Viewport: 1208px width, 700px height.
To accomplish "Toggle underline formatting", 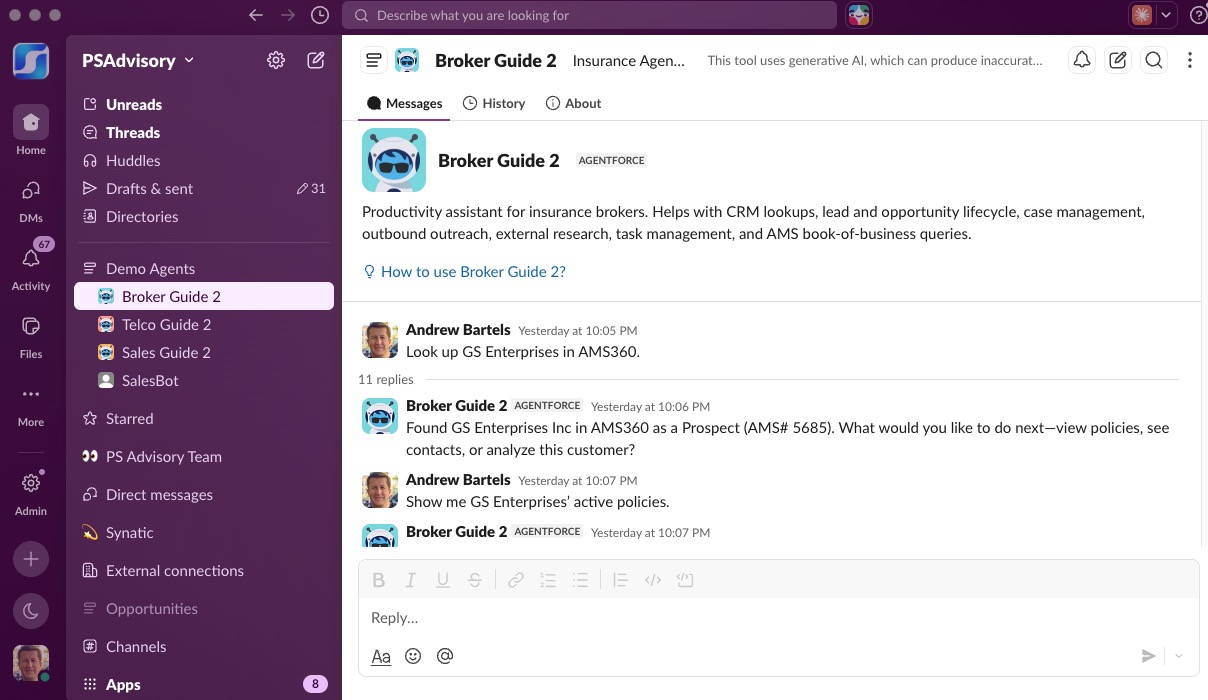I will coord(442,580).
